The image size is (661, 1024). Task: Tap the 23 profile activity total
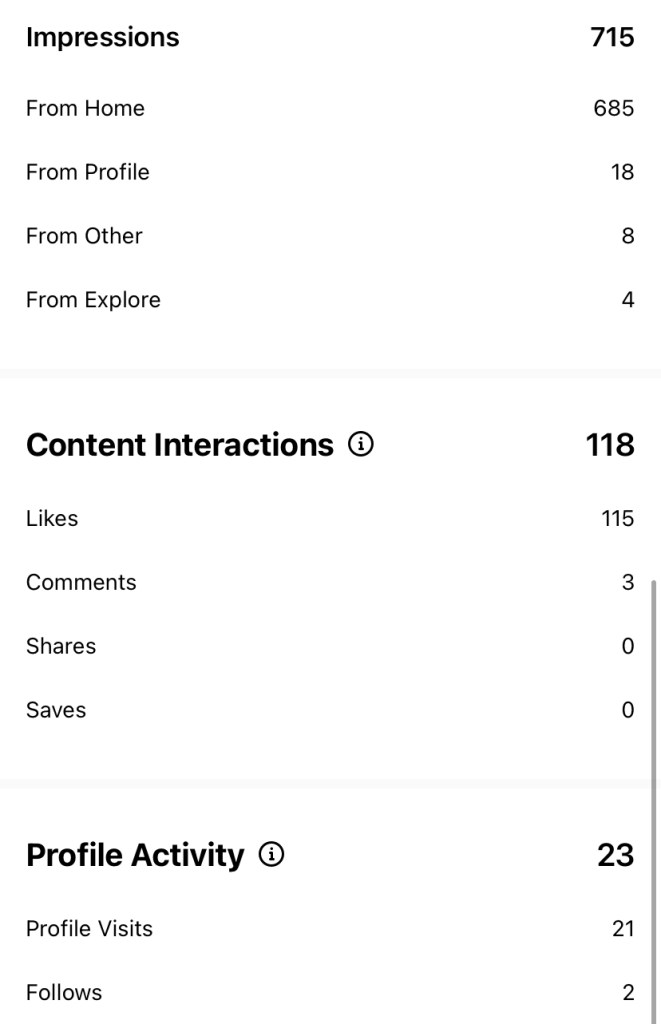[615, 855]
